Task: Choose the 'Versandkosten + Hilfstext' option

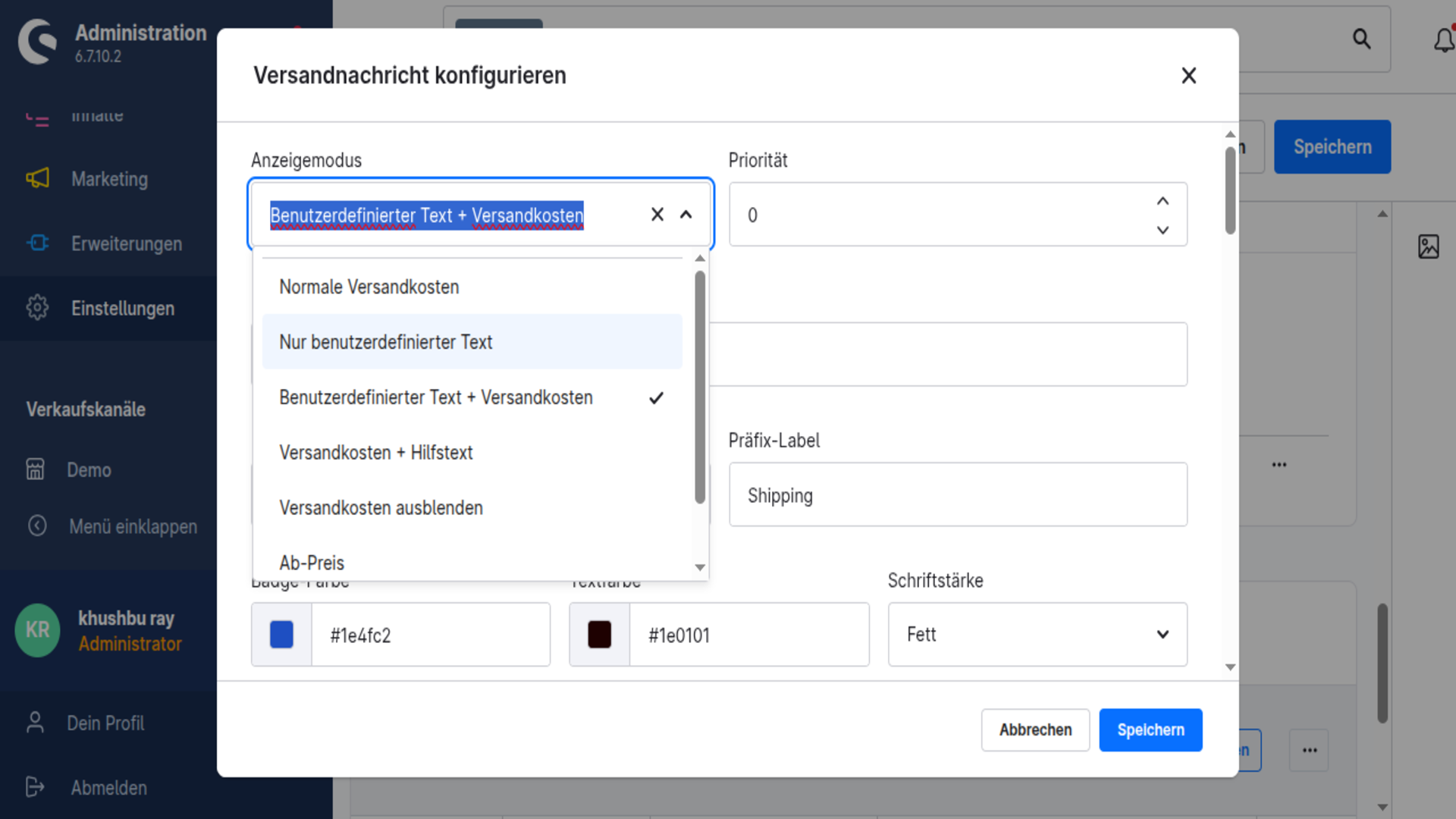Action: coord(472,453)
